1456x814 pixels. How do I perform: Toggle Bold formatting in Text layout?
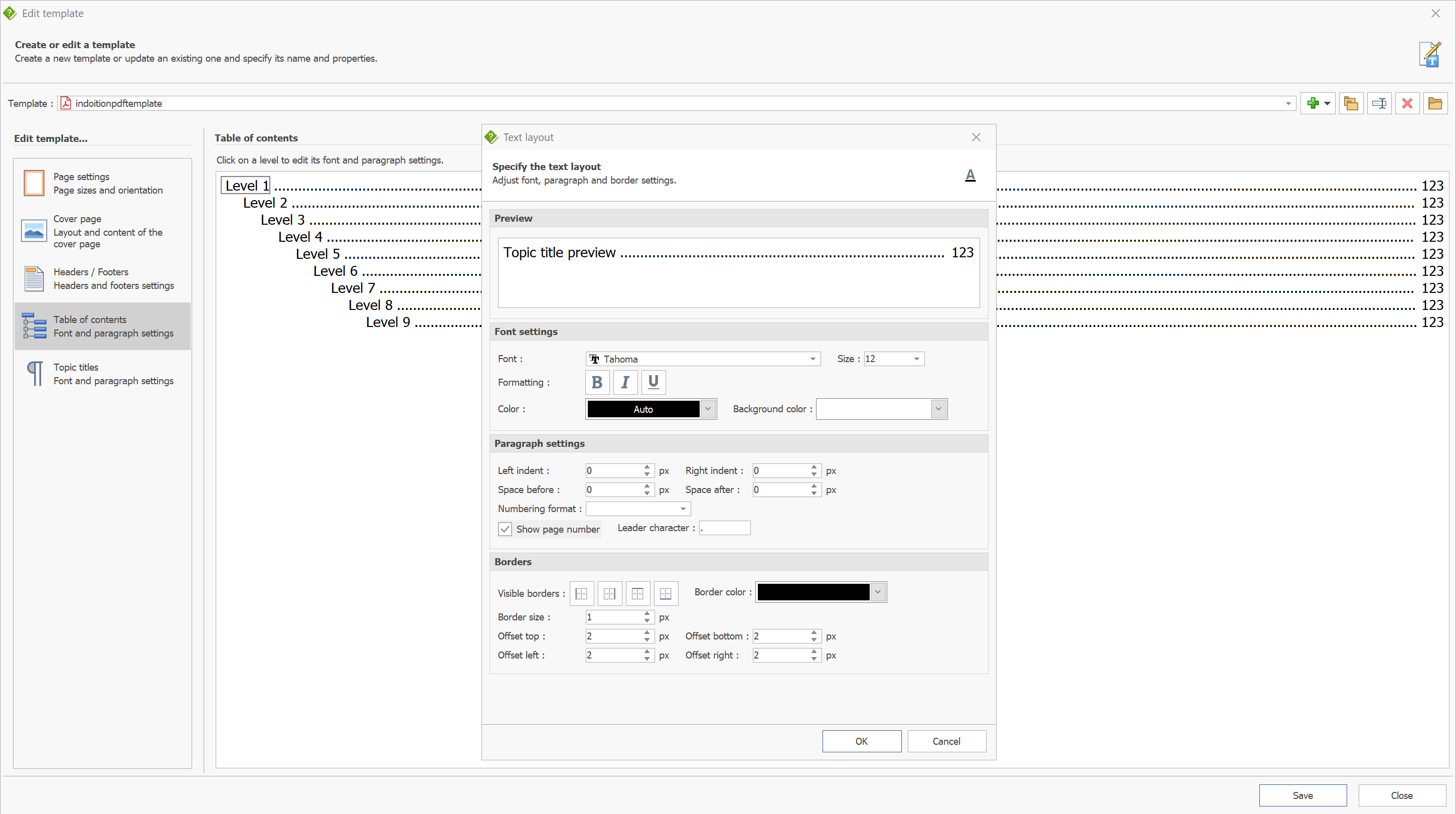point(597,382)
